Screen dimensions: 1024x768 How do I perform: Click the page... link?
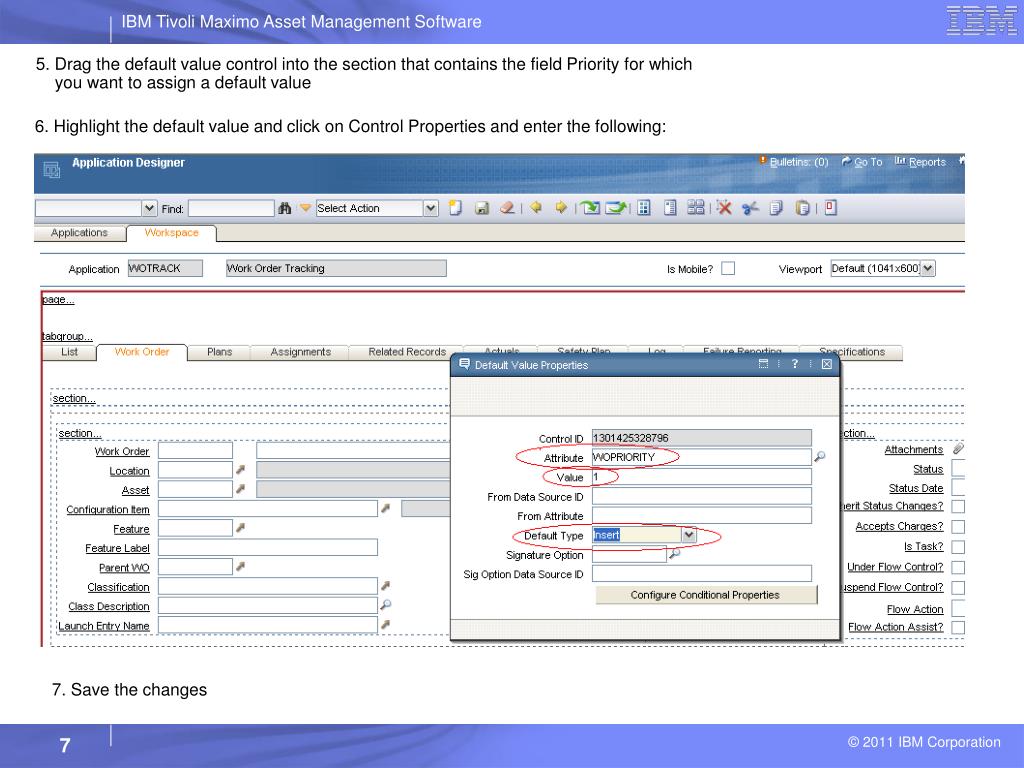click(58, 299)
